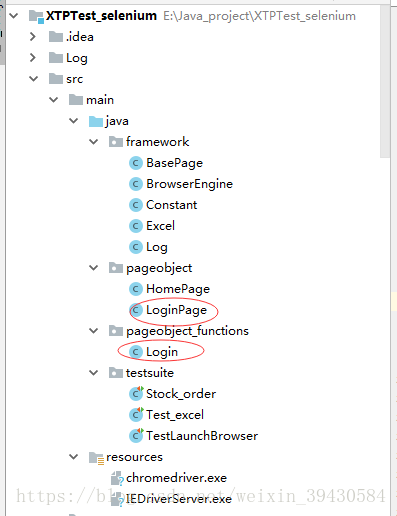Select the XTPTest_selenium project name
Image resolution: width=397 pixels, height=516 pixels.
click(101, 16)
